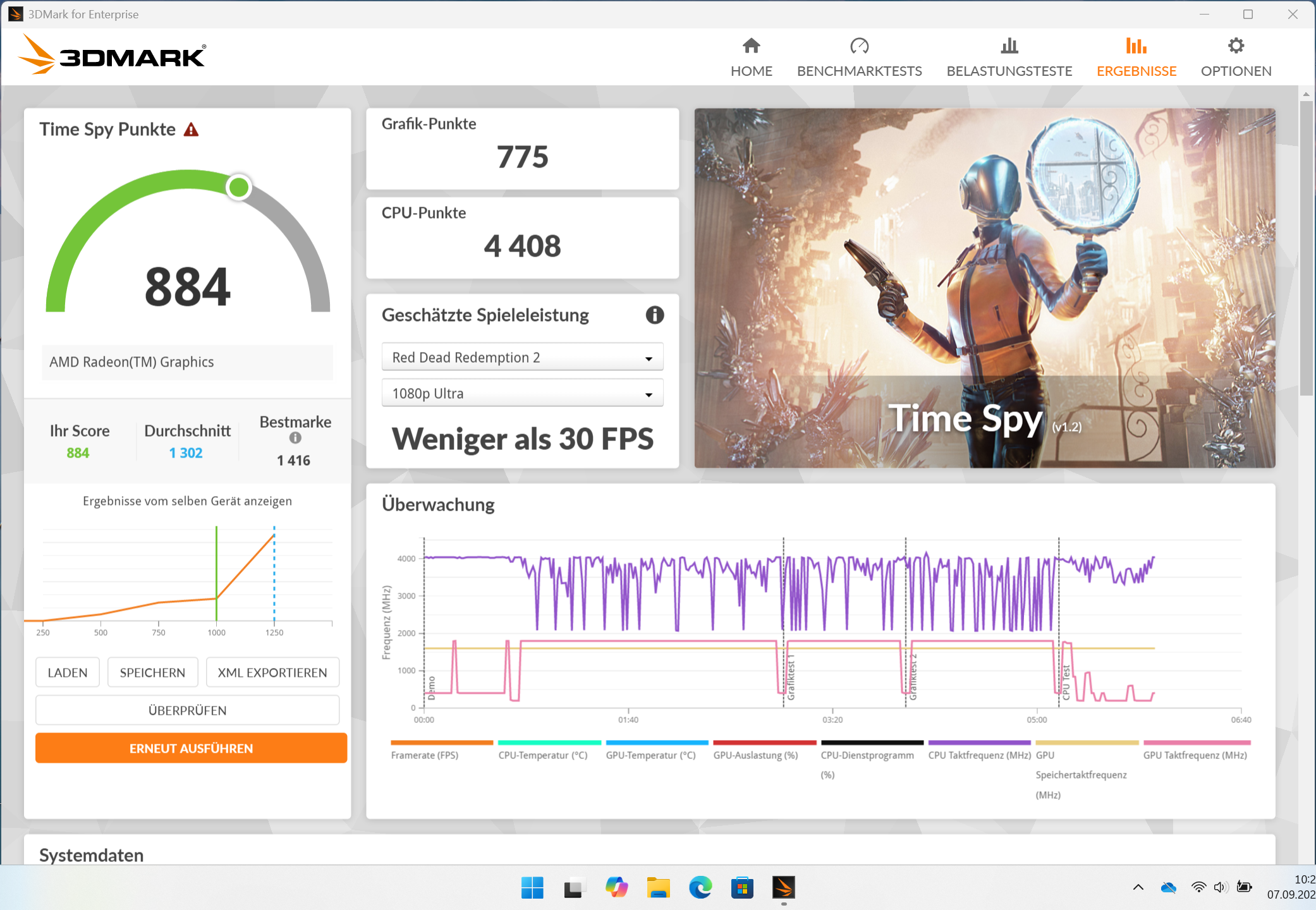The height and width of the screenshot is (910, 1316).
Task: Click the vertical scrollbar thumb
Action: pyautogui.click(x=1306, y=248)
